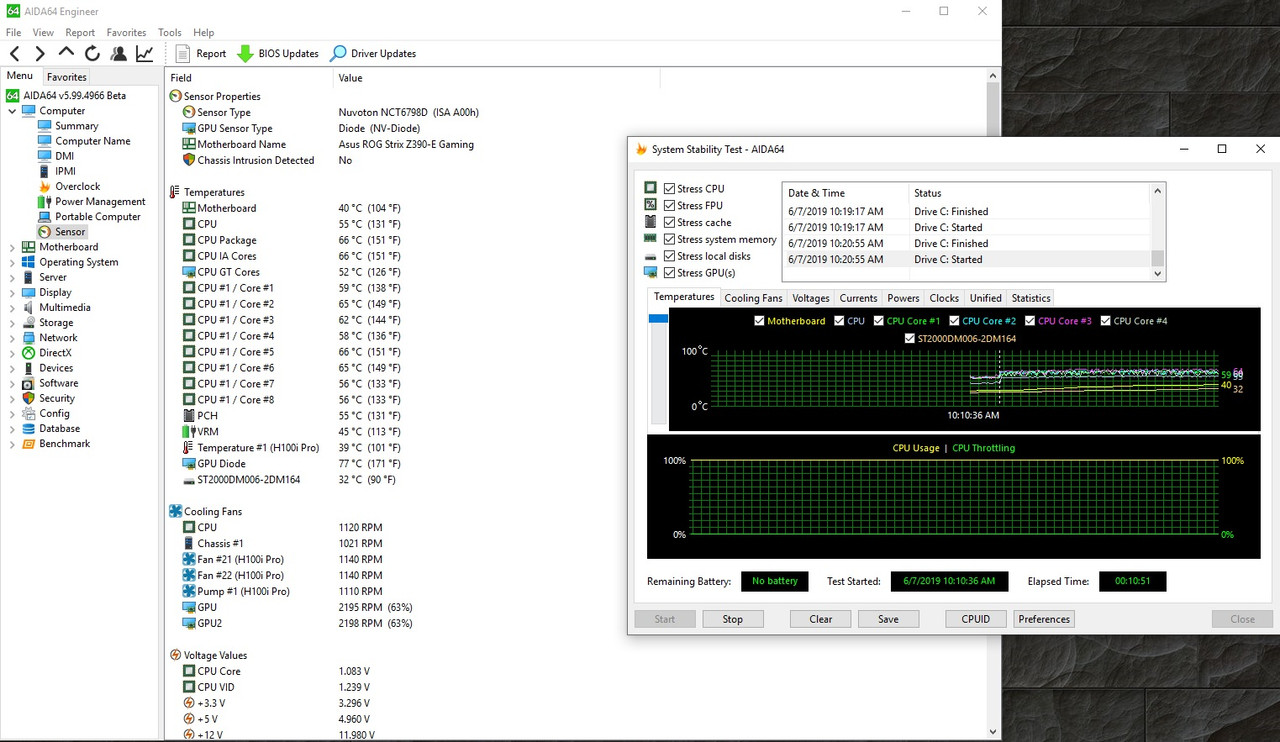The image size is (1280, 742).
Task: Toggle the Stress GPU(s) checkbox
Action: pyautogui.click(x=669, y=273)
